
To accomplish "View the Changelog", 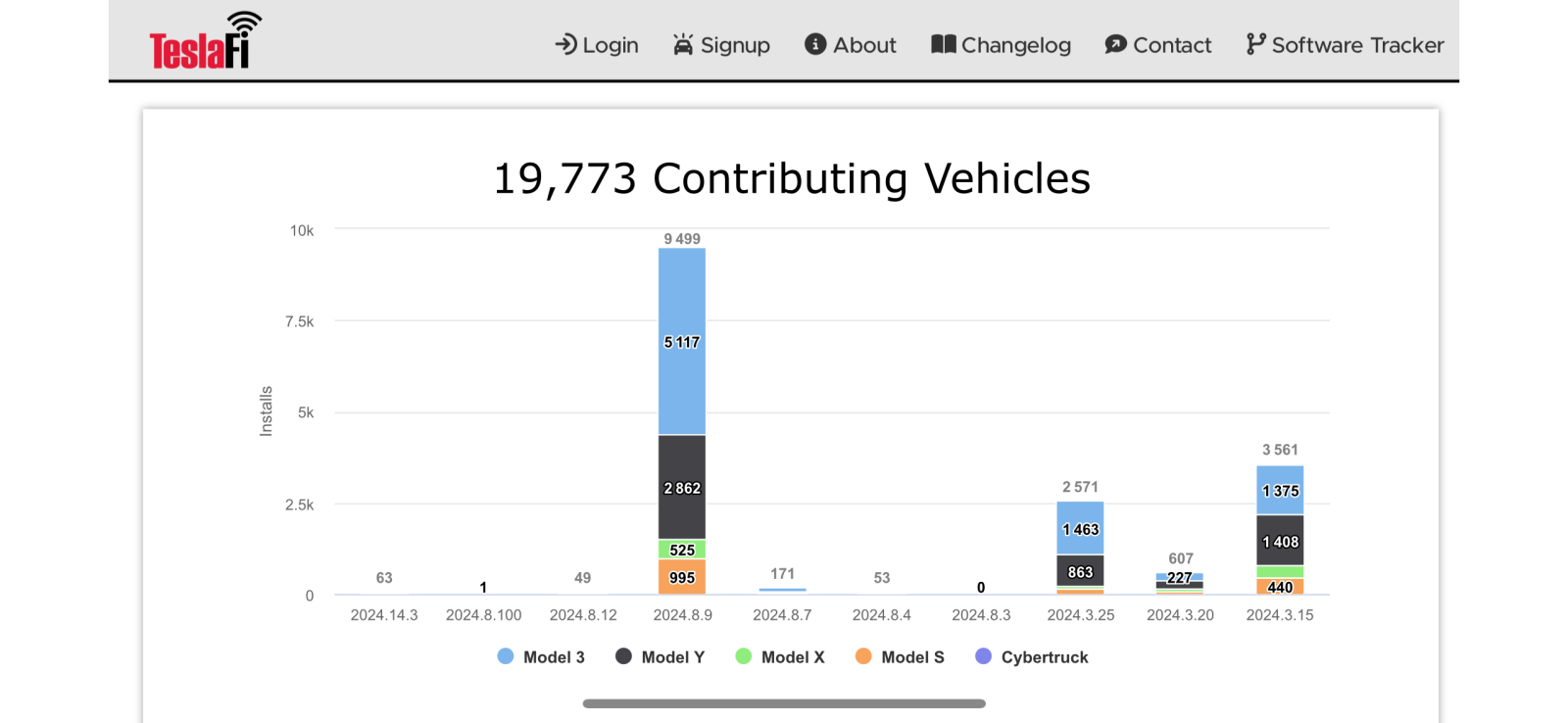I will pyautogui.click(x=1001, y=45).
